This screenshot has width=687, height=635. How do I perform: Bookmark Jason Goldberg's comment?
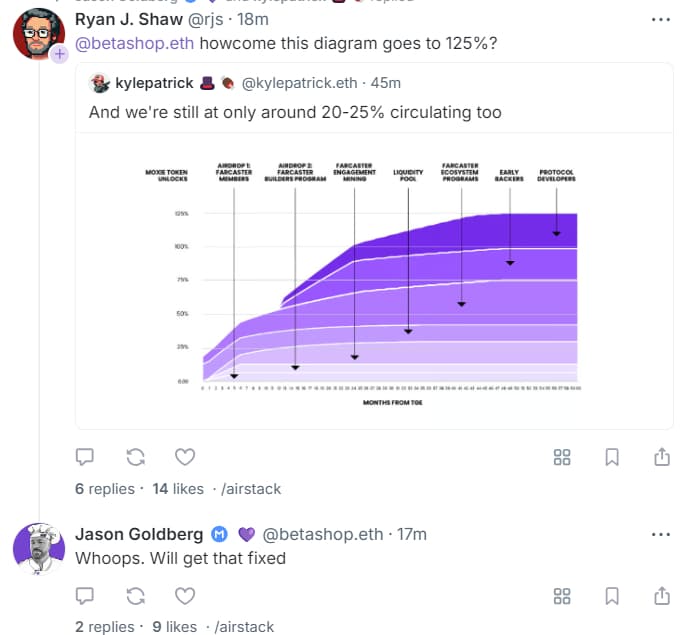click(612, 596)
